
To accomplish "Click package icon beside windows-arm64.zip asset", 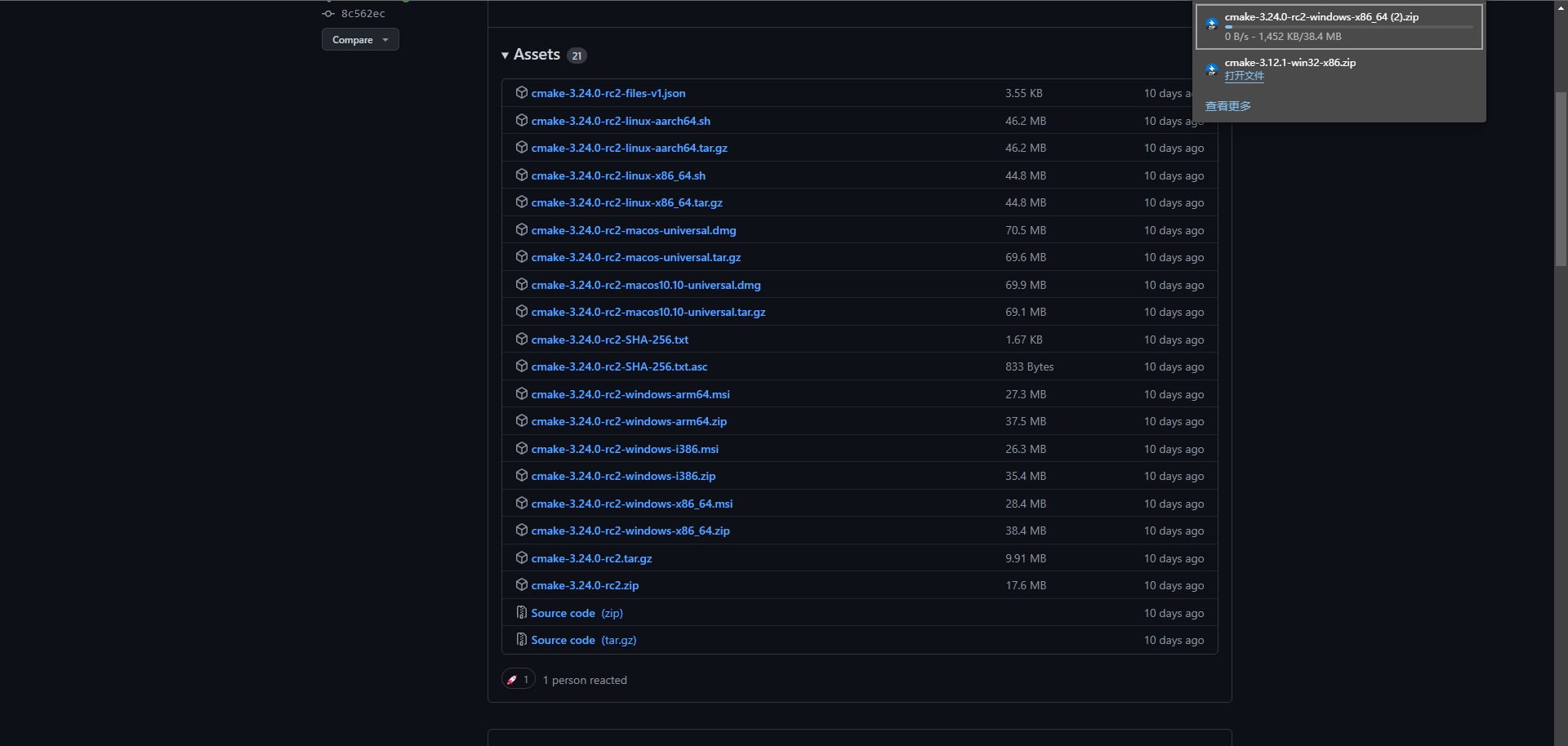I will pyautogui.click(x=522, y=421).
